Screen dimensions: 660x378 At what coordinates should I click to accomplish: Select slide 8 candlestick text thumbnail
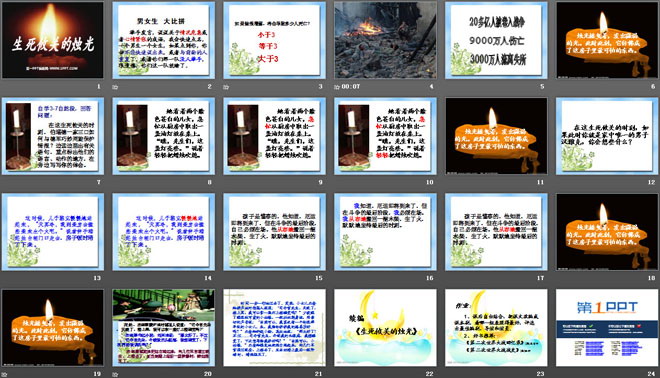tap(164, 136)
